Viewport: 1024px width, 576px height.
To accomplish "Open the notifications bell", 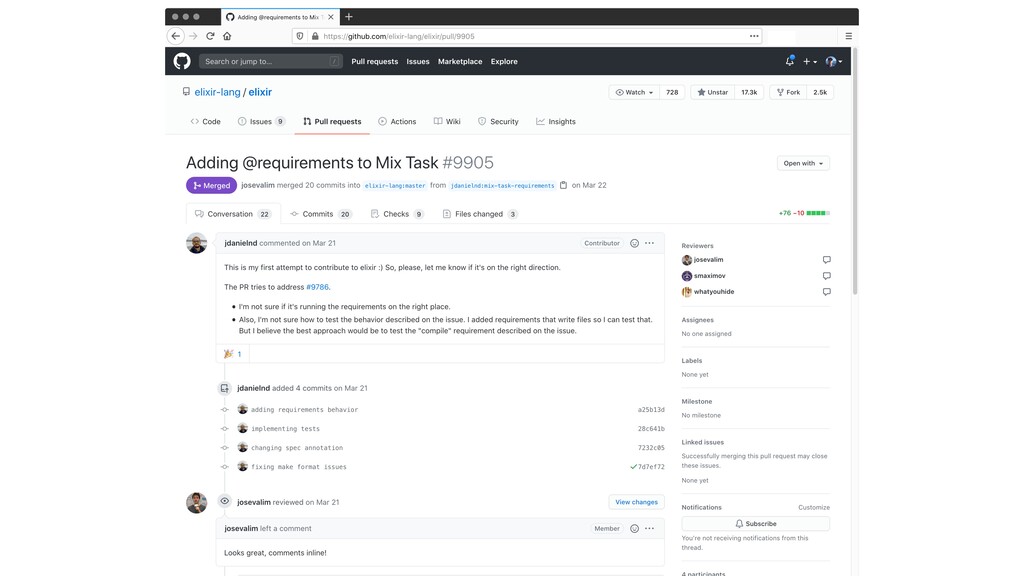I will point(790,61).
